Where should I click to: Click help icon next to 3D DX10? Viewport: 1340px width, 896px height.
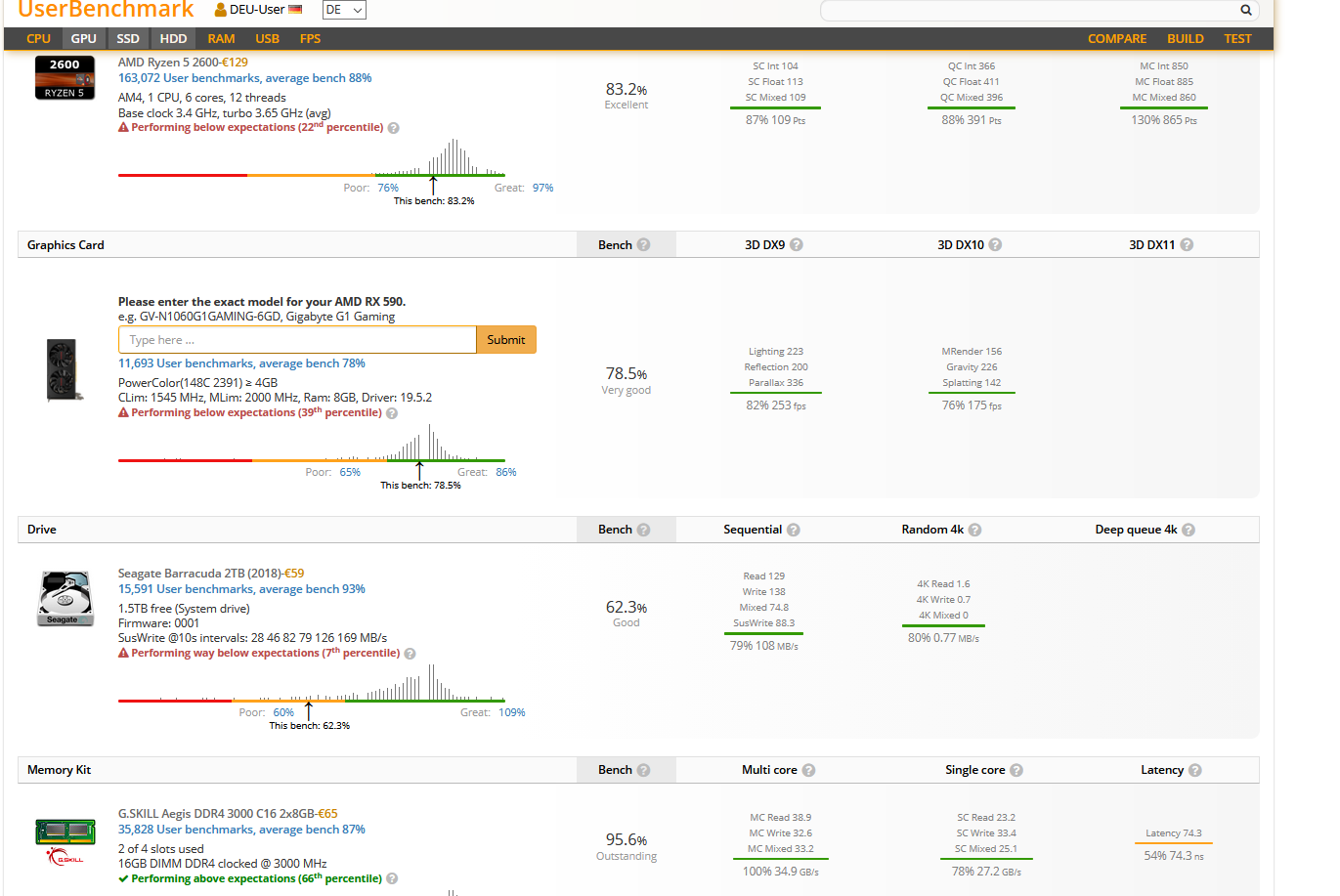pyautogui.click(x=995, y=245)
